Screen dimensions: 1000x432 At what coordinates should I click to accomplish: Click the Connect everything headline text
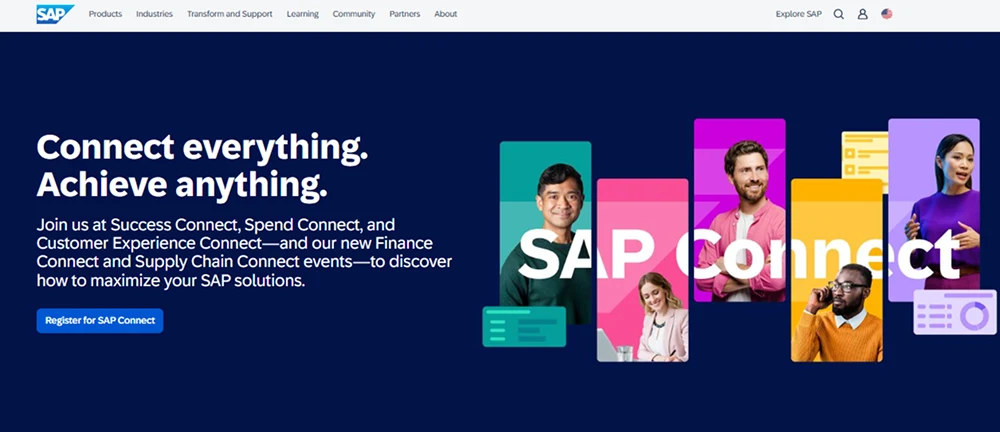click(202, 147)
